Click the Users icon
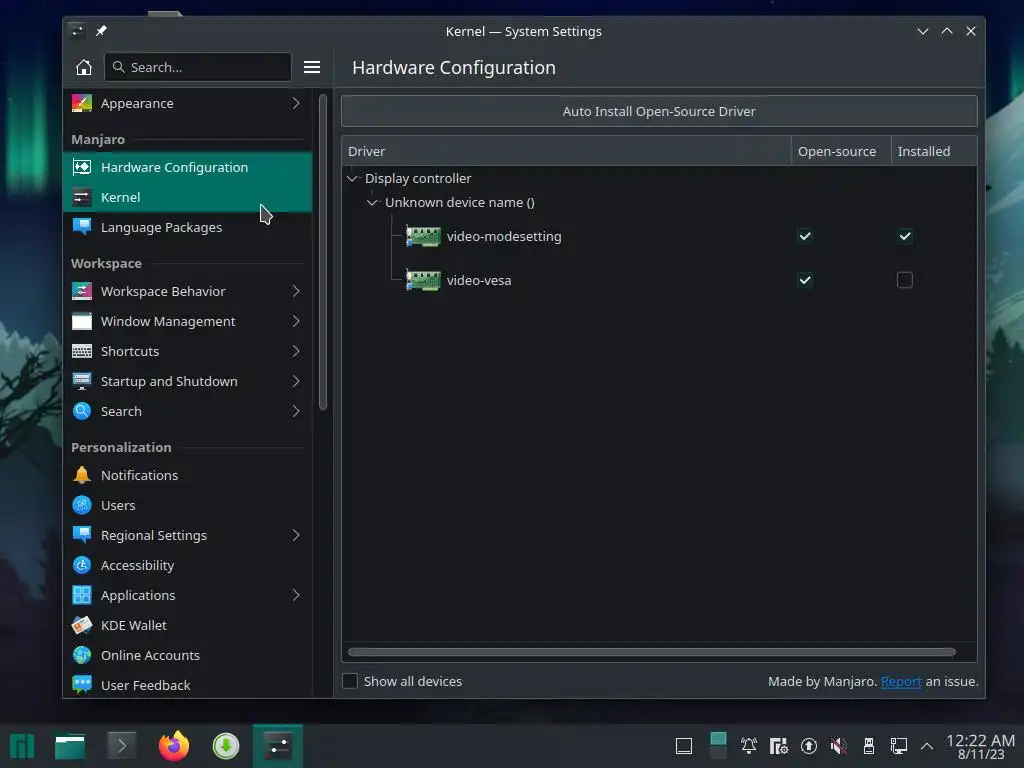Image resolution: width=1024 pixels, height=768 pixels. [x=82, y=505]
